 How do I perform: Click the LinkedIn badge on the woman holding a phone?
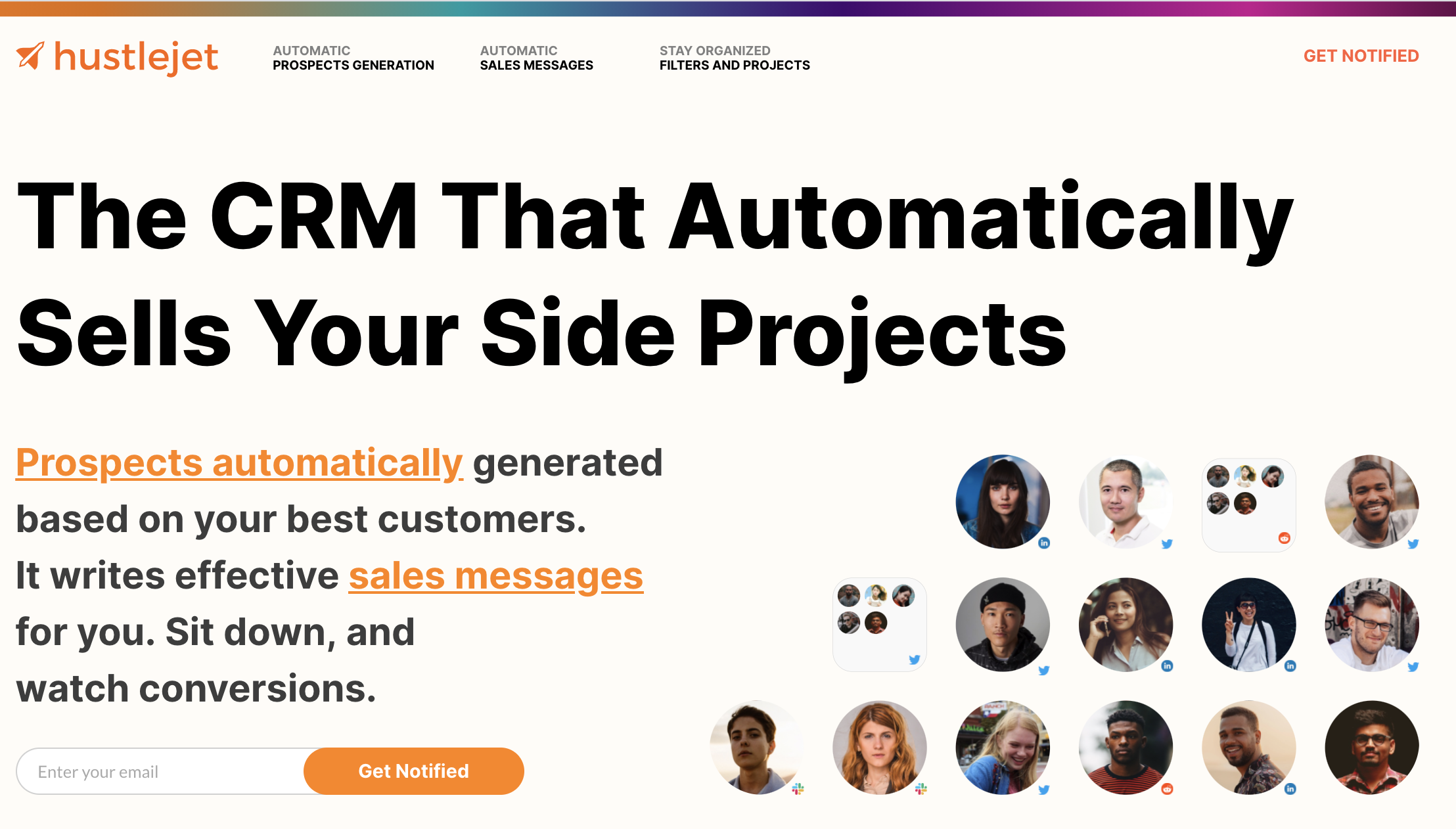[1168, 665]
